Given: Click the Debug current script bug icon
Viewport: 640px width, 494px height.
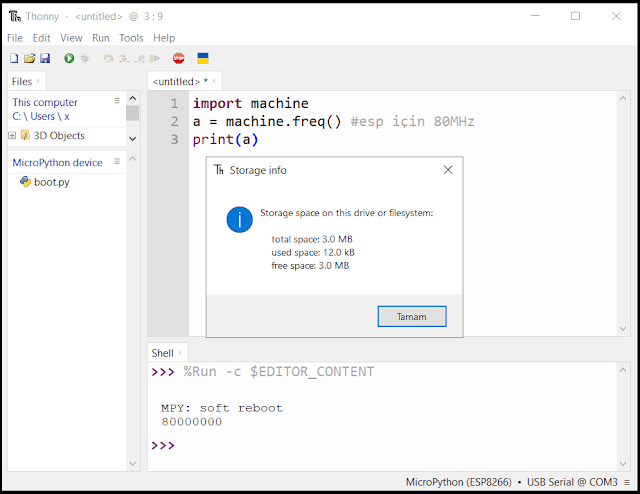Looking at the screenshot, I should pyautogui.click(x=85, y=58).
